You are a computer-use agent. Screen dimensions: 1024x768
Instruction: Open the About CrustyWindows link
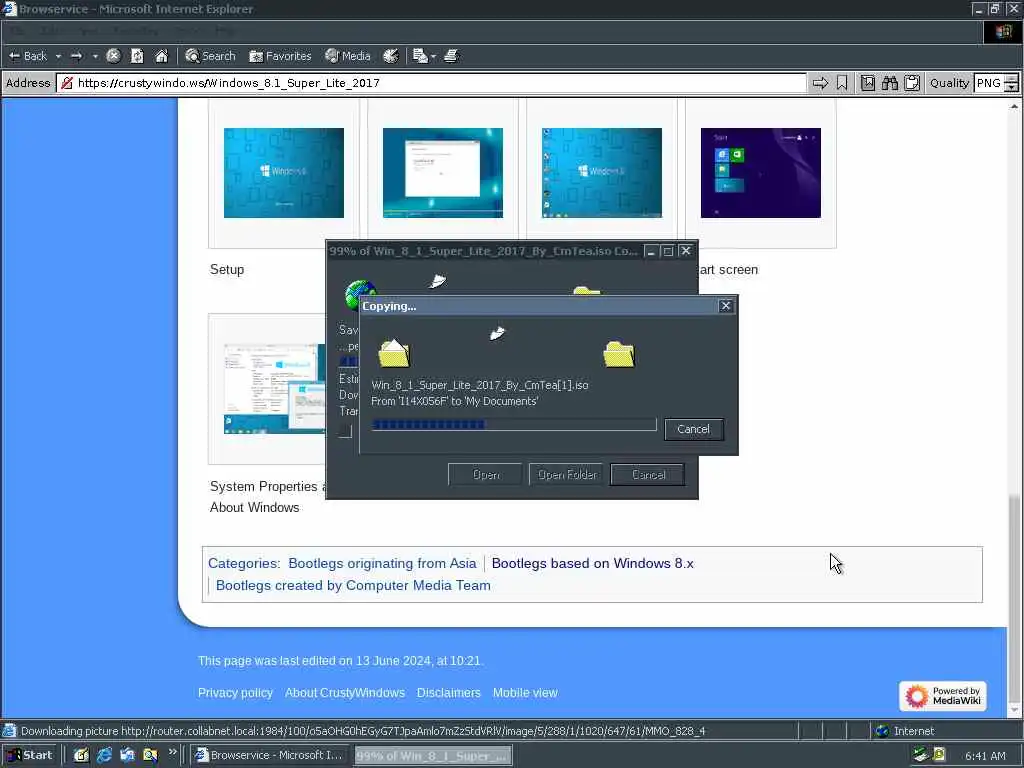(345, 693)
